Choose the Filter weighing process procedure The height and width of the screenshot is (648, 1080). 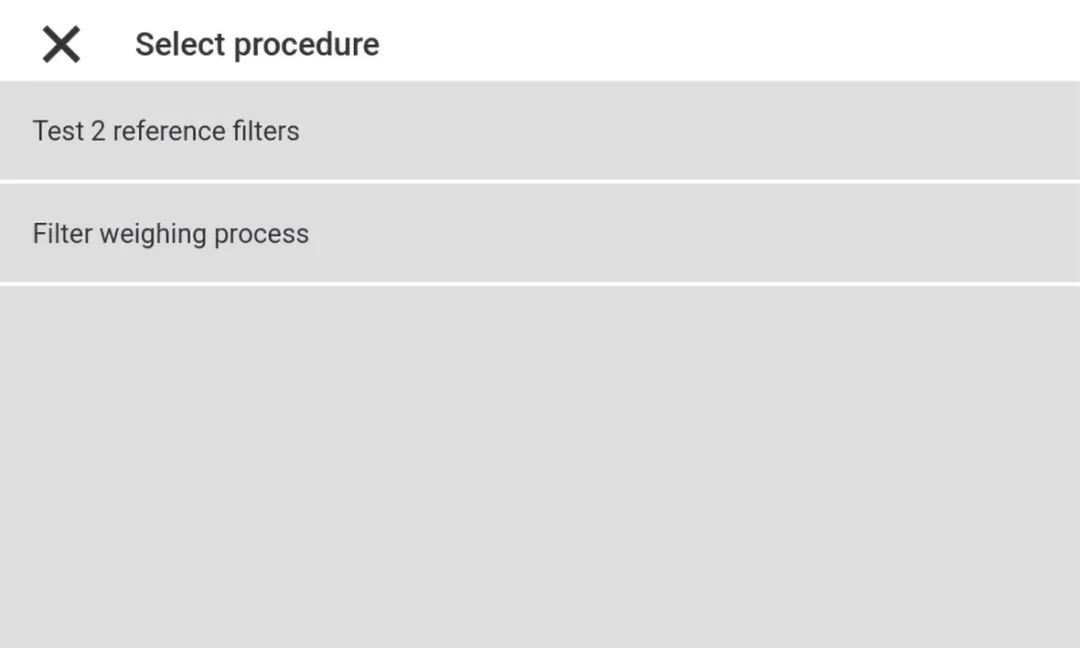coord(171,234)
